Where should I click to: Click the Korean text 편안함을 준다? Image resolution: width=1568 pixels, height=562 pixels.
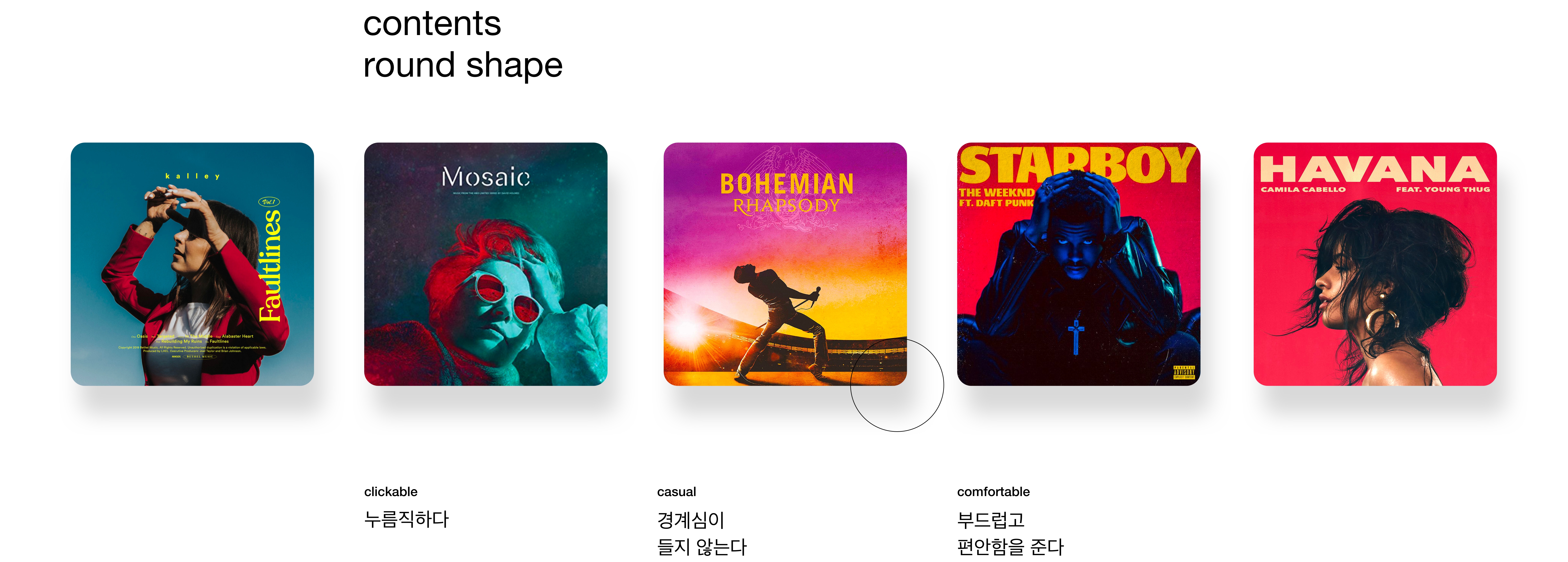pos(1010,546)
